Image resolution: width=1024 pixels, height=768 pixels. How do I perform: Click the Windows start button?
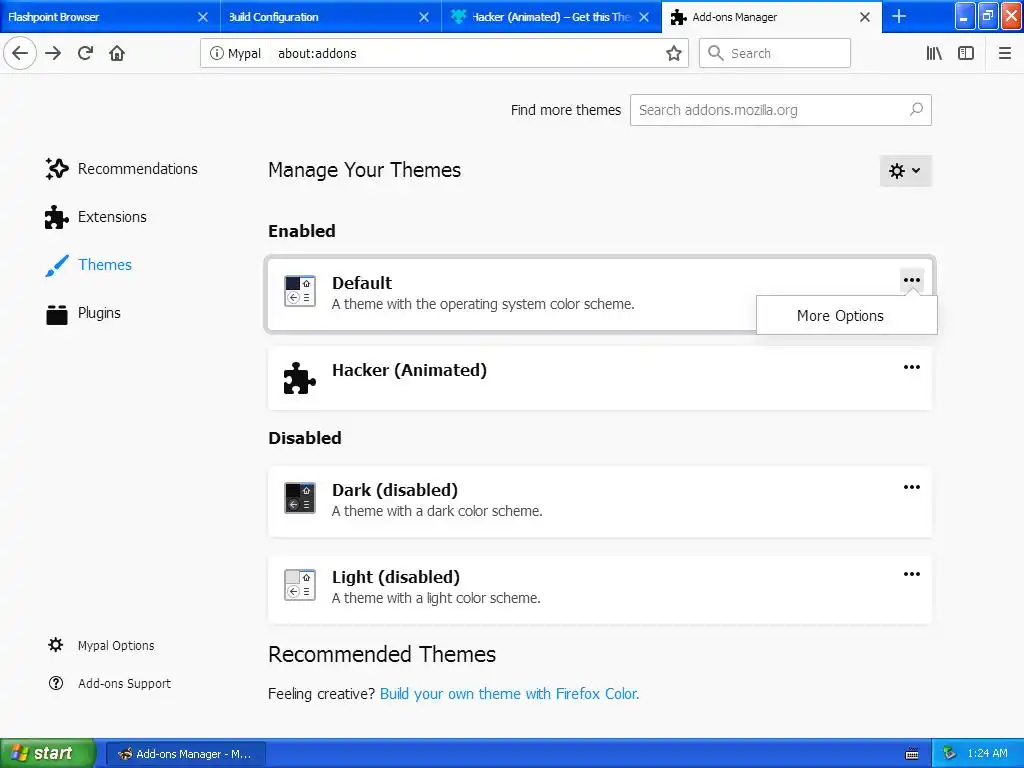pyautogui.click(x=47, y=753)
